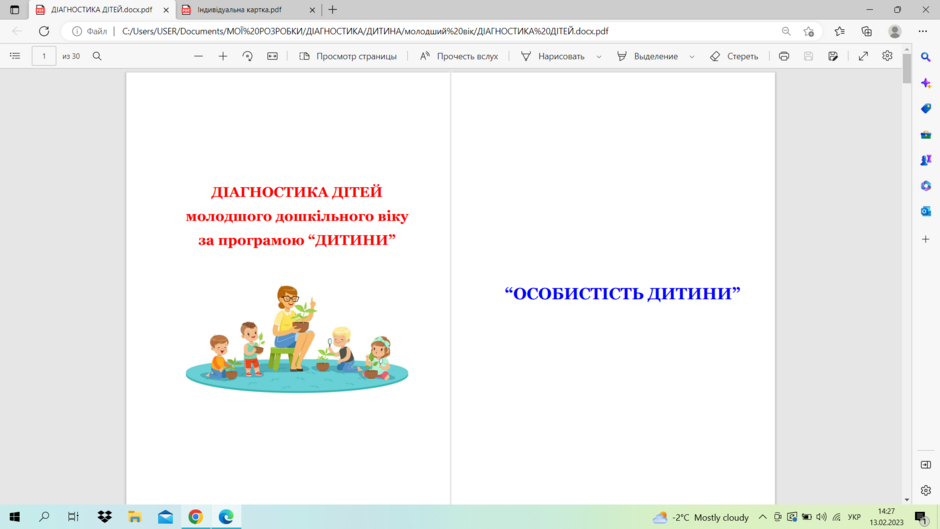Screen dimensions: 940x529
Task: Click the ДІАГНОСТИКА ДІТЕЙ title text
Action: pos(296,192)
